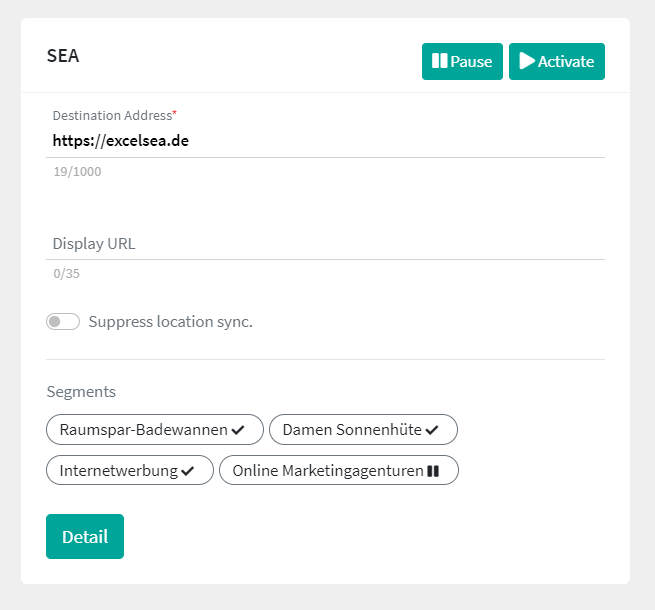Click the Segments section label

tap(81, 392)
